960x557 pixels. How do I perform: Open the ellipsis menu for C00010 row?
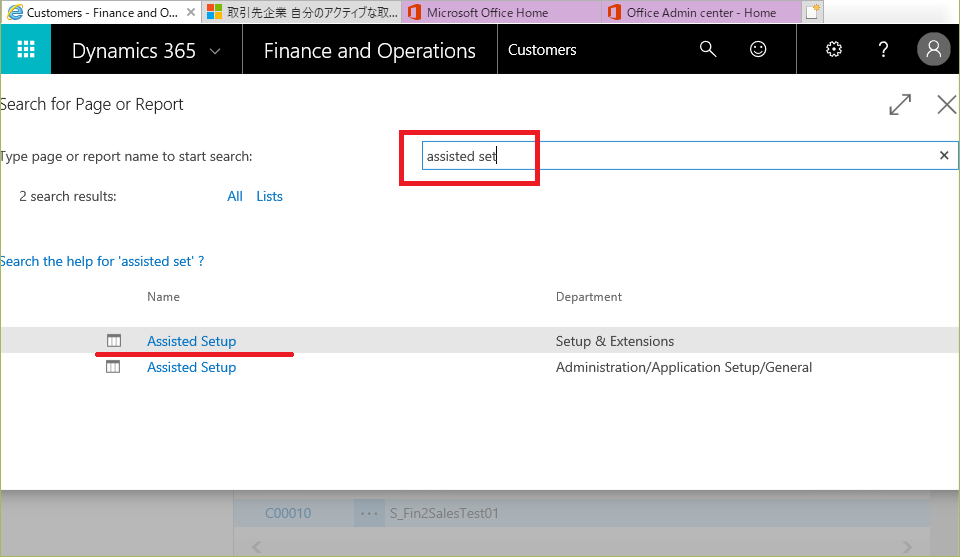point(369,513)
